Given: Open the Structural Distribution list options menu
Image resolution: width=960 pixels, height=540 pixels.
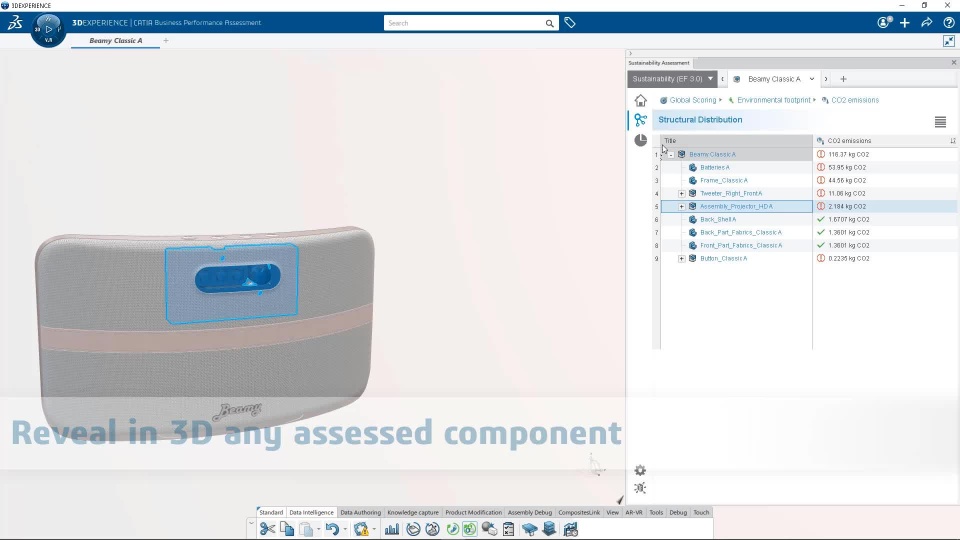Looking at the screenshot, I should pyautogui.click(x=940, y=122).
